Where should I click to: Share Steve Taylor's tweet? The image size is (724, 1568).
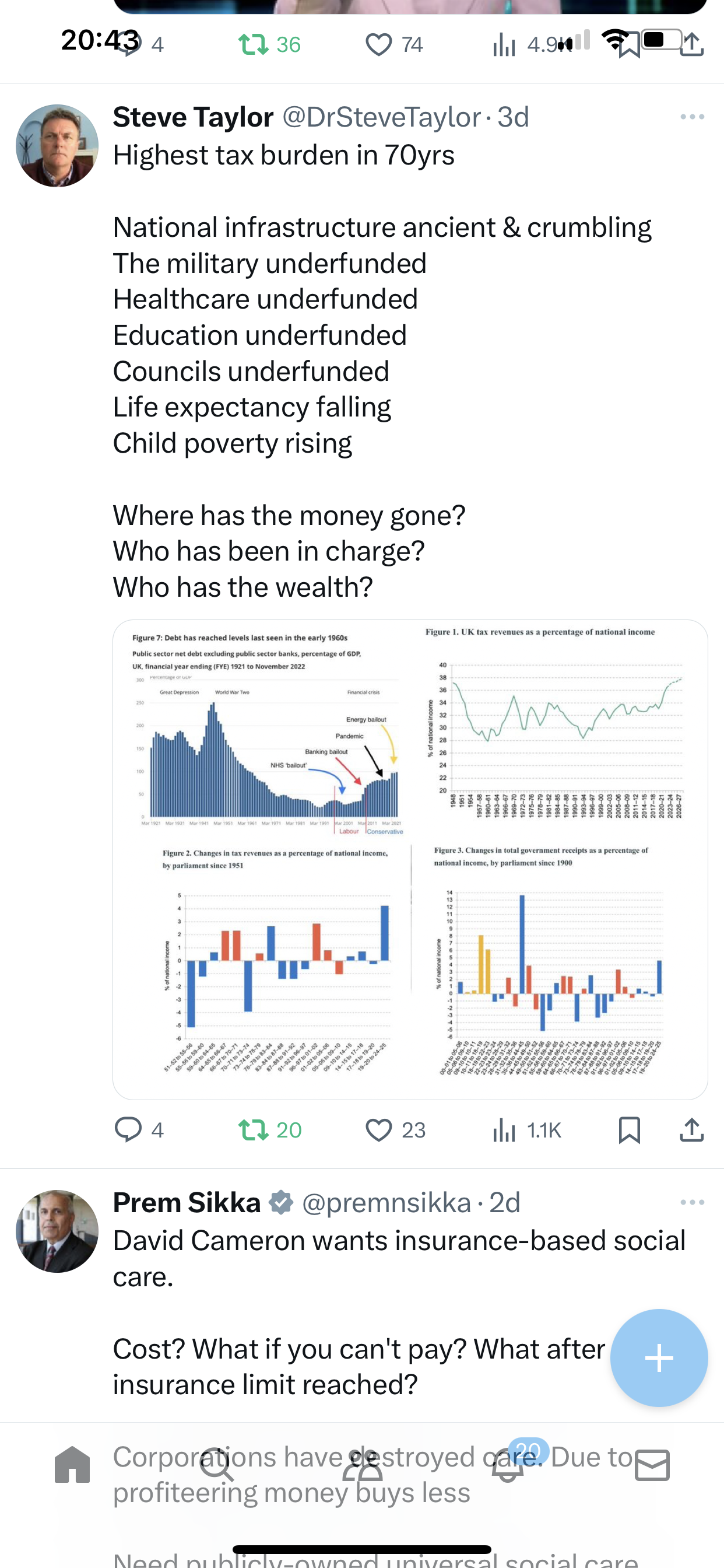click(x=692, y=1130)
